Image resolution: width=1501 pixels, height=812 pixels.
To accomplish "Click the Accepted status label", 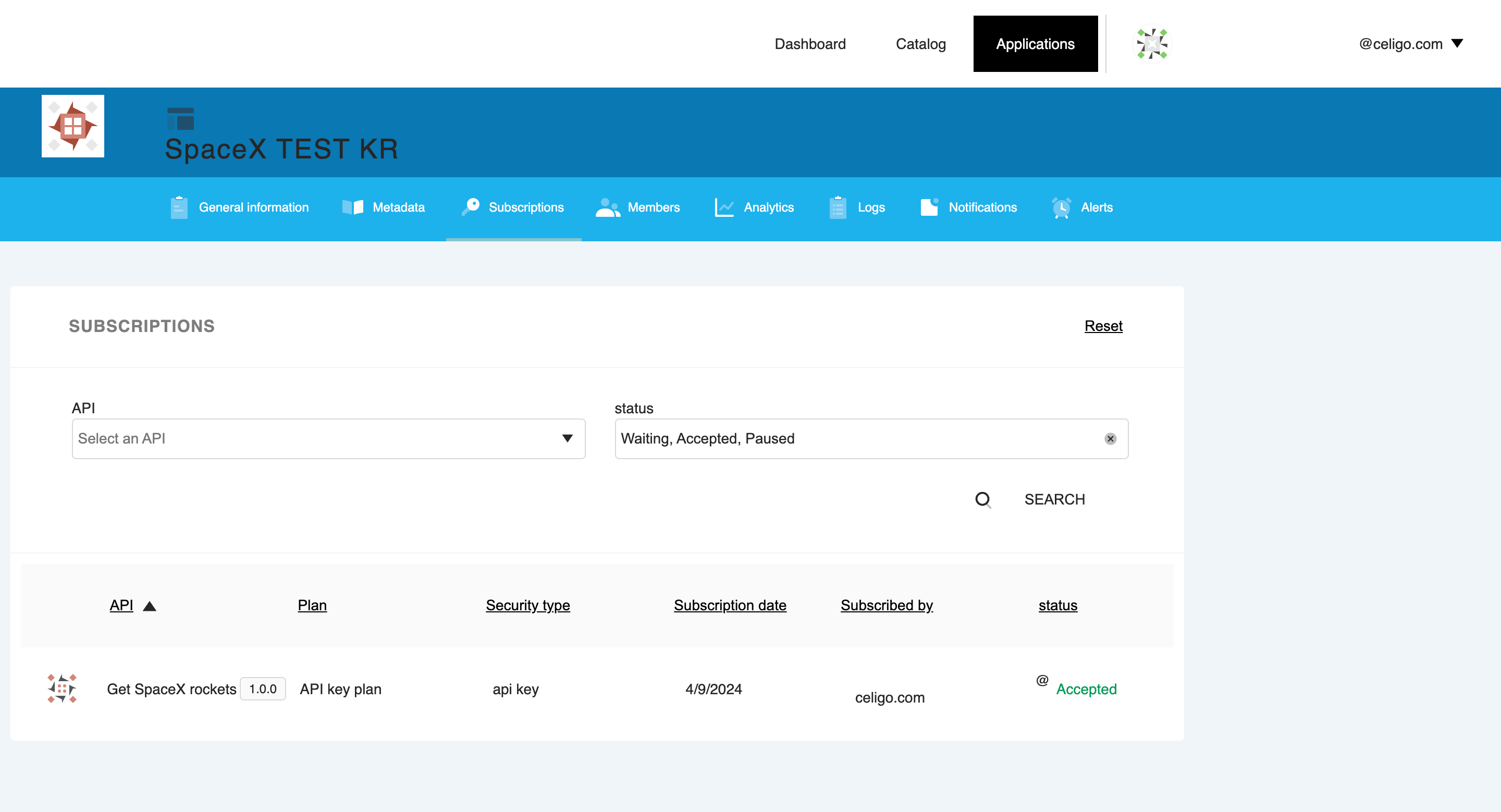I will [x=1086, y=689].
